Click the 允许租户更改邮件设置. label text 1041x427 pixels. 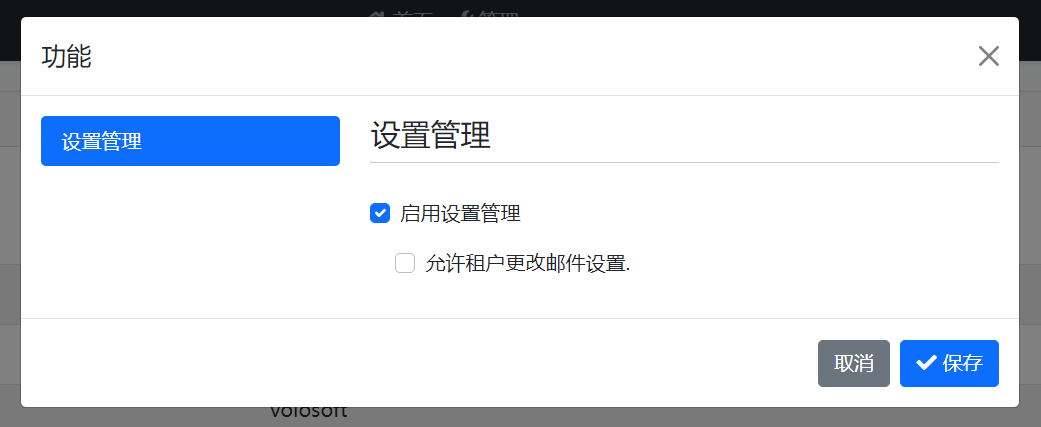528,264
